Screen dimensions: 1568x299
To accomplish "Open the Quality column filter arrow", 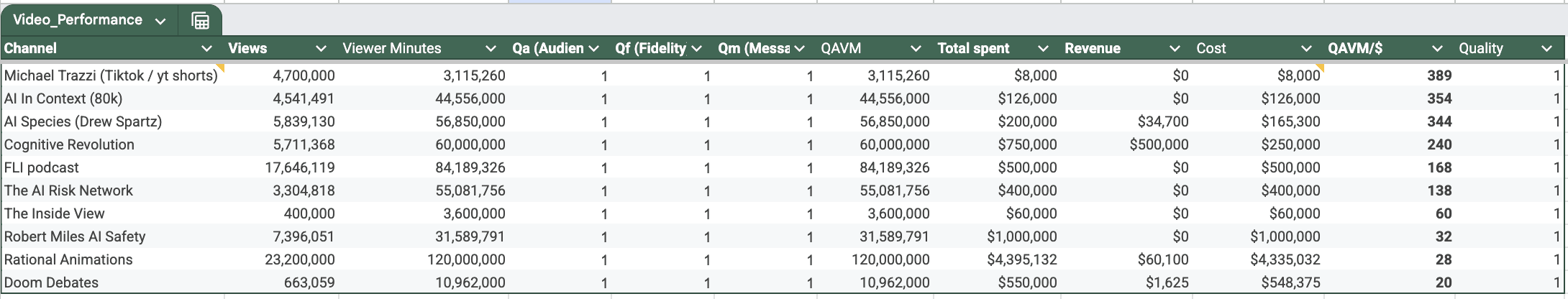I will [1546, 49].
